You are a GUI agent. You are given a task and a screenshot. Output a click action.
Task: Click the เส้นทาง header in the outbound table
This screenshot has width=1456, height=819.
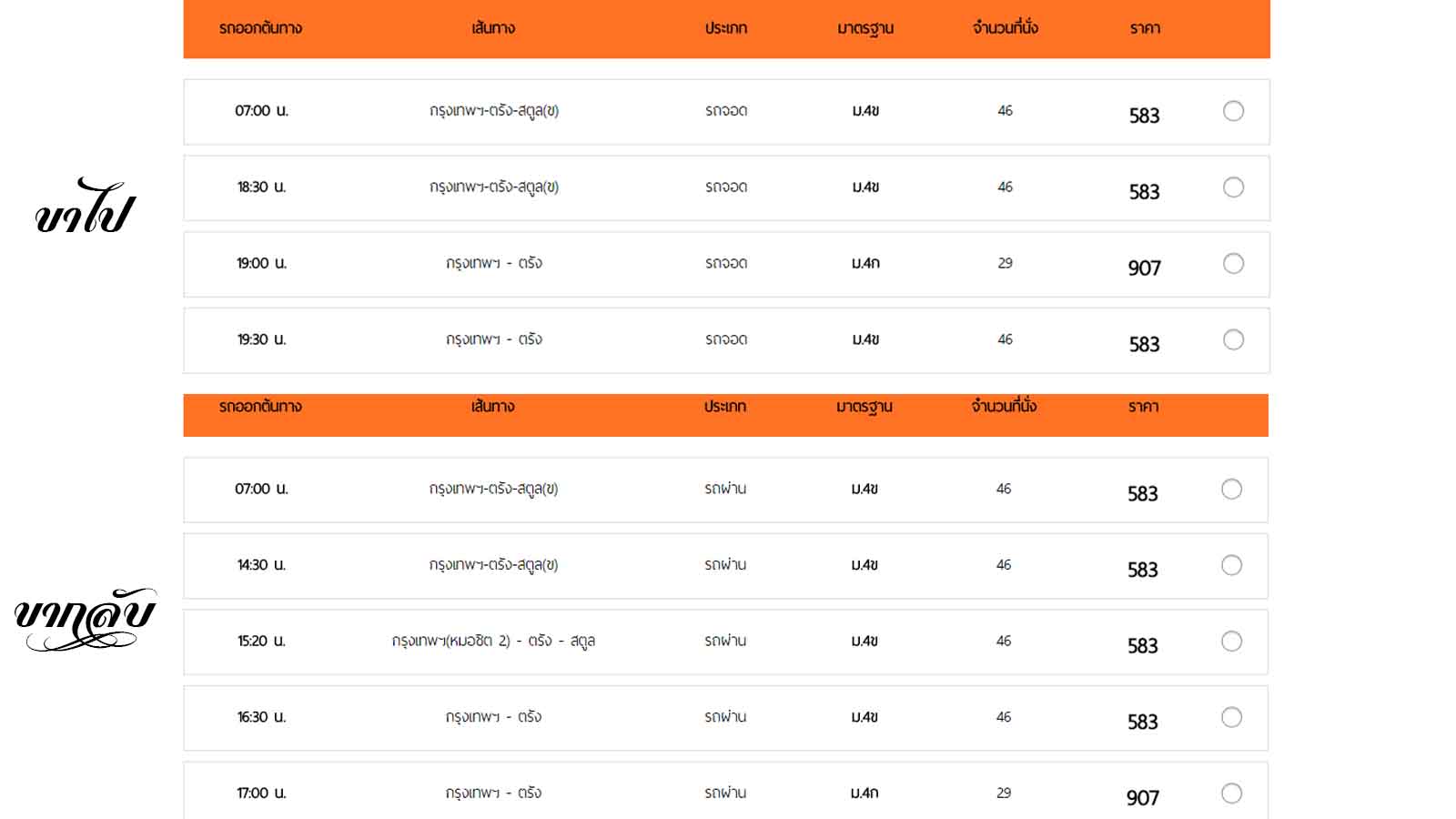pos(493,28)
